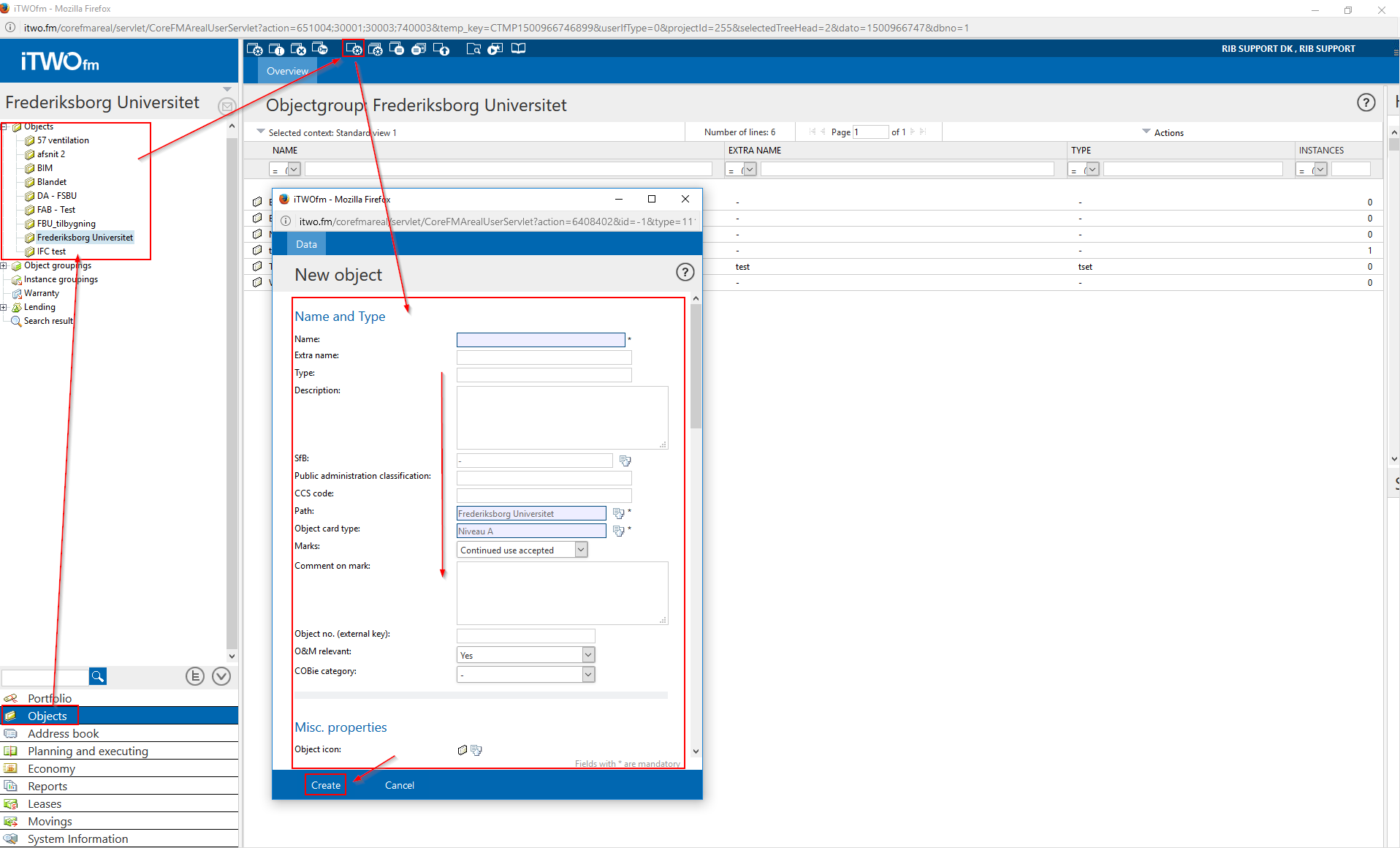Image resolution: width=1400 pixels, height=848 pixels.
Task: Expand the Object groupings tree node
Action: click(x=4, y=266)
